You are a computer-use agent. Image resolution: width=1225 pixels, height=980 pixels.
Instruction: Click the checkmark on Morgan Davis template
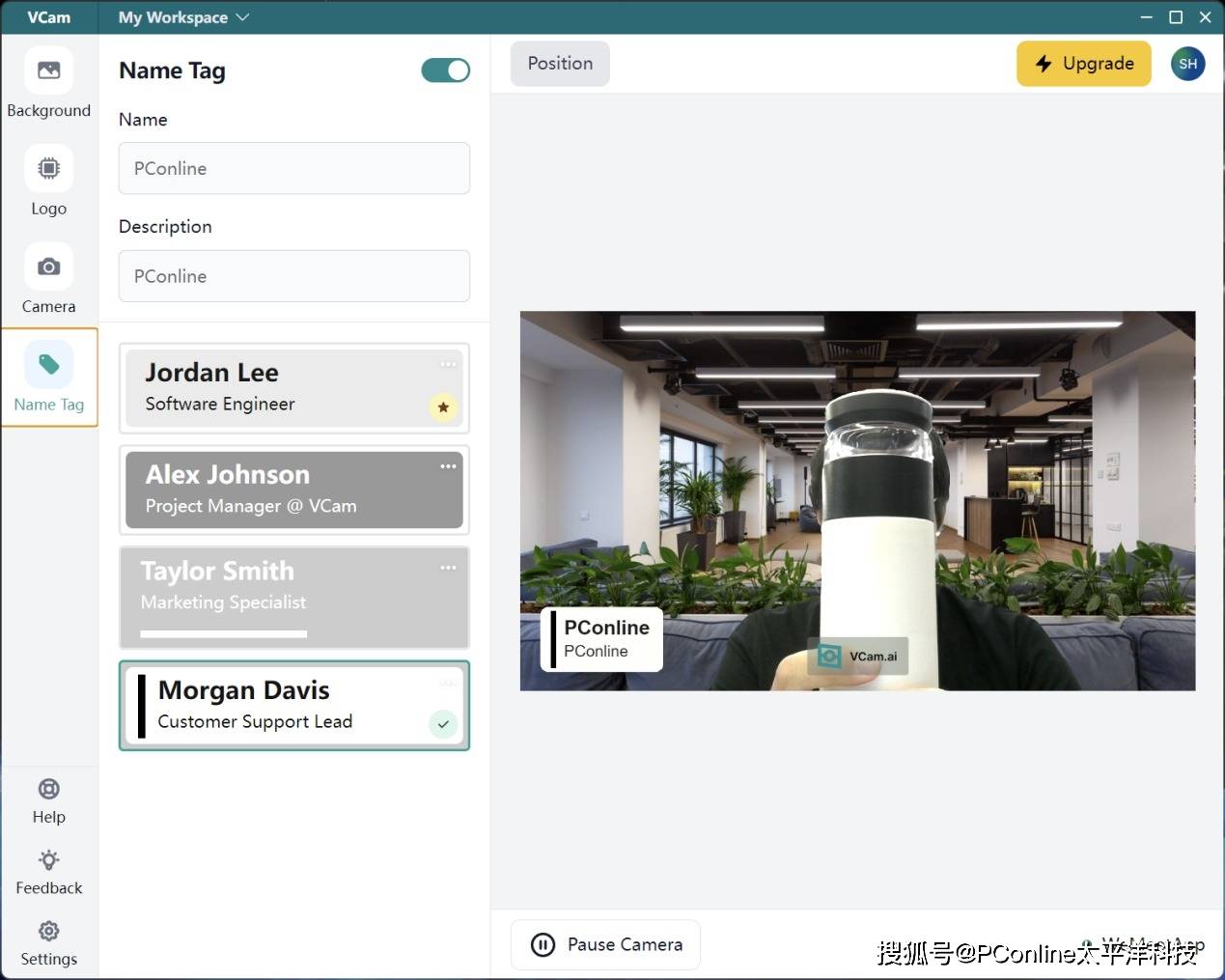coord(443,723)
